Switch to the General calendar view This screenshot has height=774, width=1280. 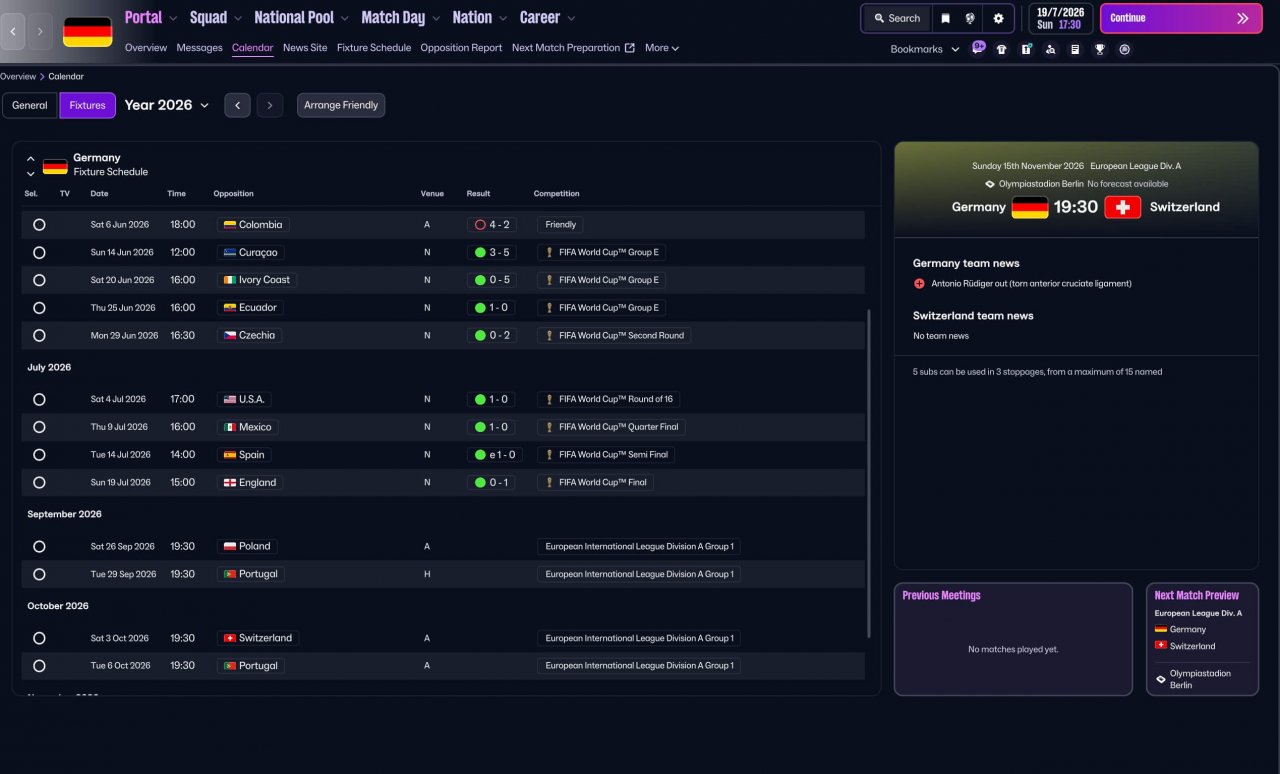(x=30, y=105)
